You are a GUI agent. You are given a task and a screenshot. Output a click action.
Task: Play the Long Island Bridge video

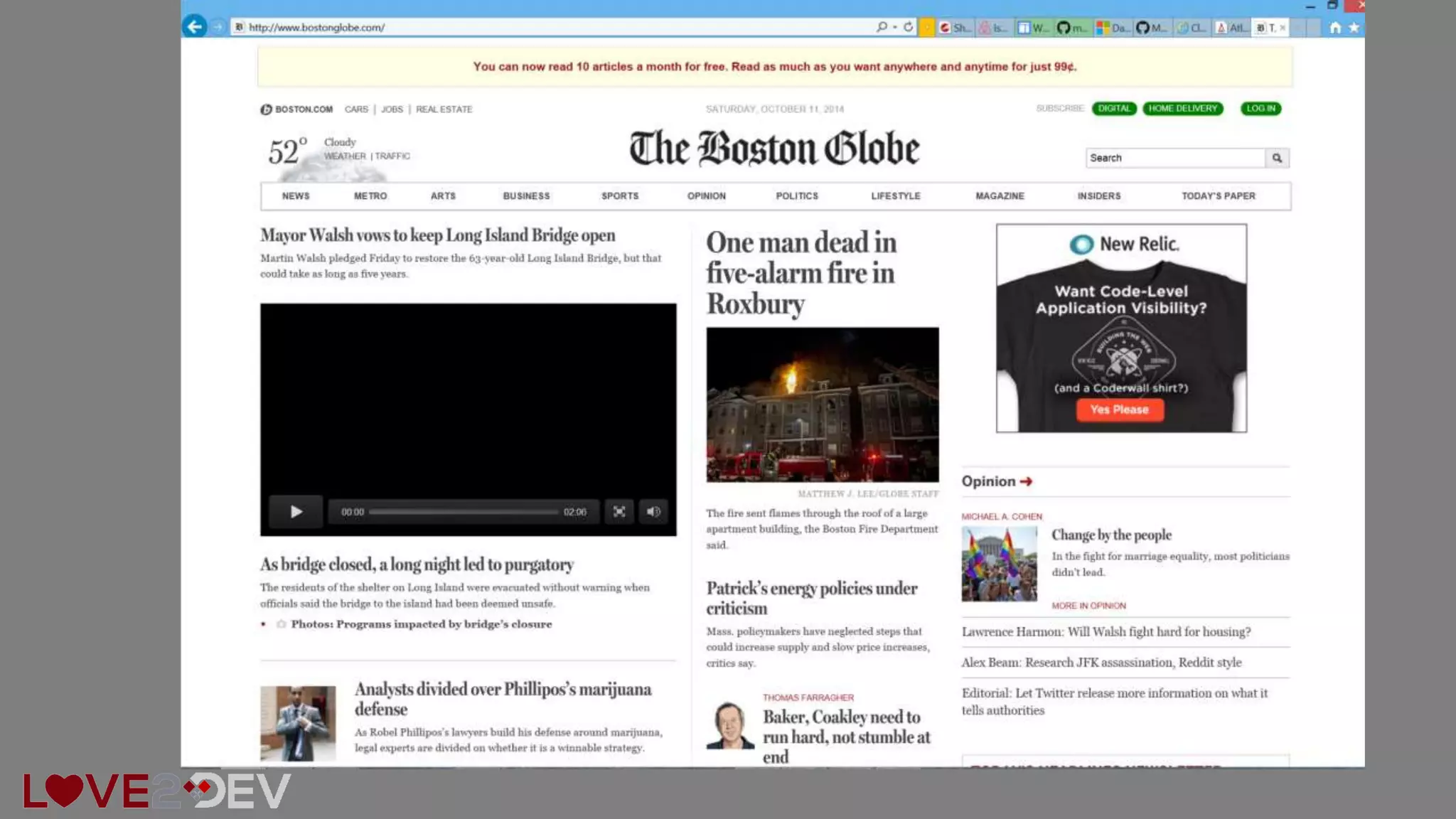(296, 512)
